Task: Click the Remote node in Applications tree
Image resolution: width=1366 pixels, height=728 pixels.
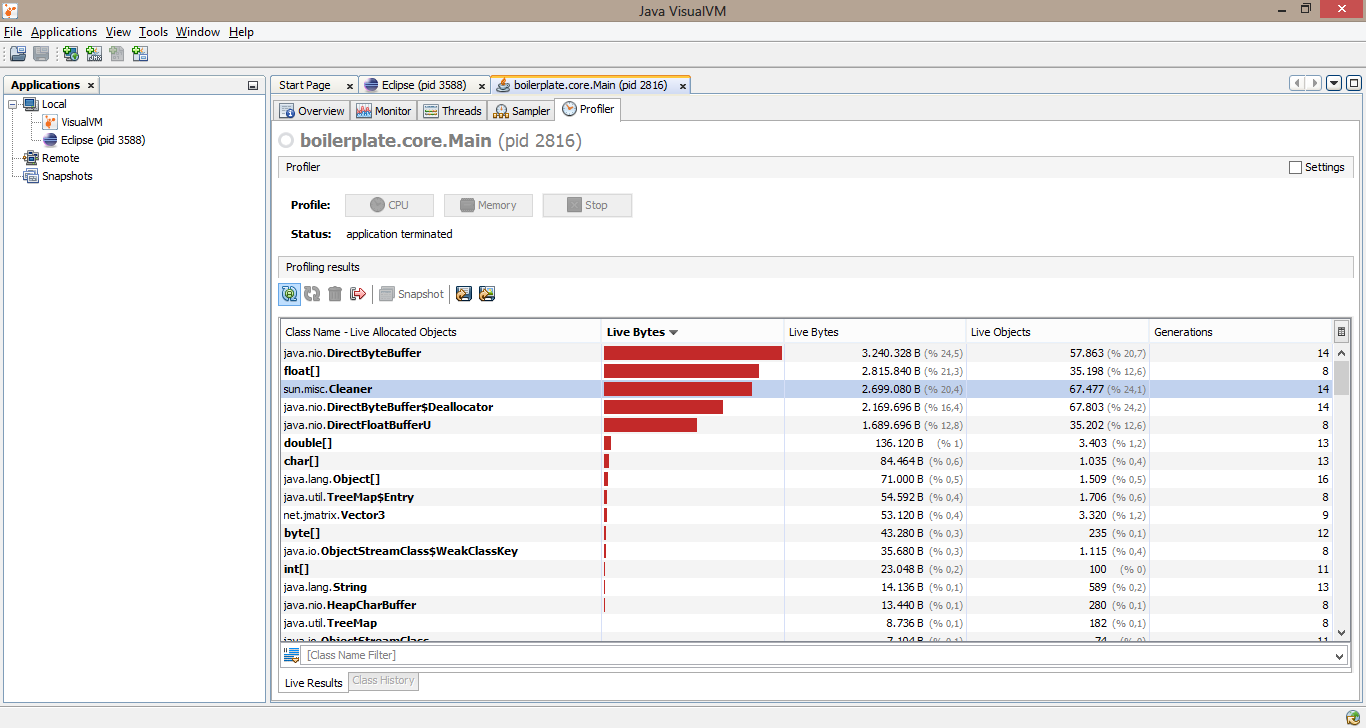Action: click(60, 158)
